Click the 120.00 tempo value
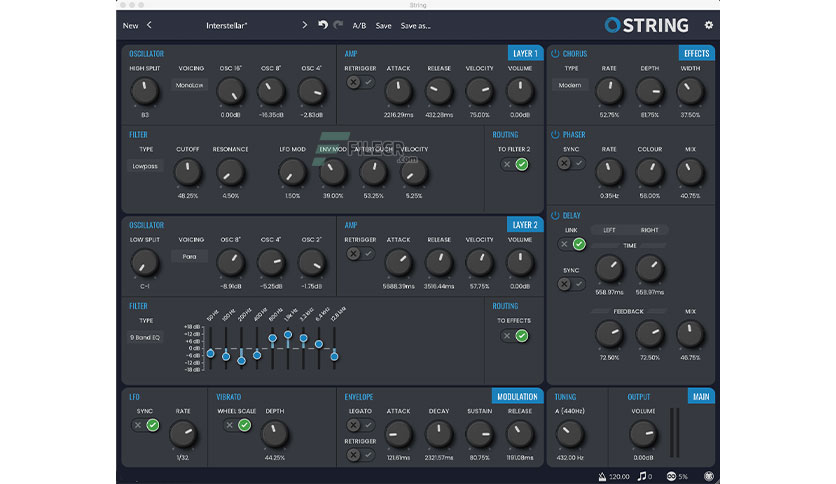Viewport: 836px width, 484px height. tap(619, 477)
